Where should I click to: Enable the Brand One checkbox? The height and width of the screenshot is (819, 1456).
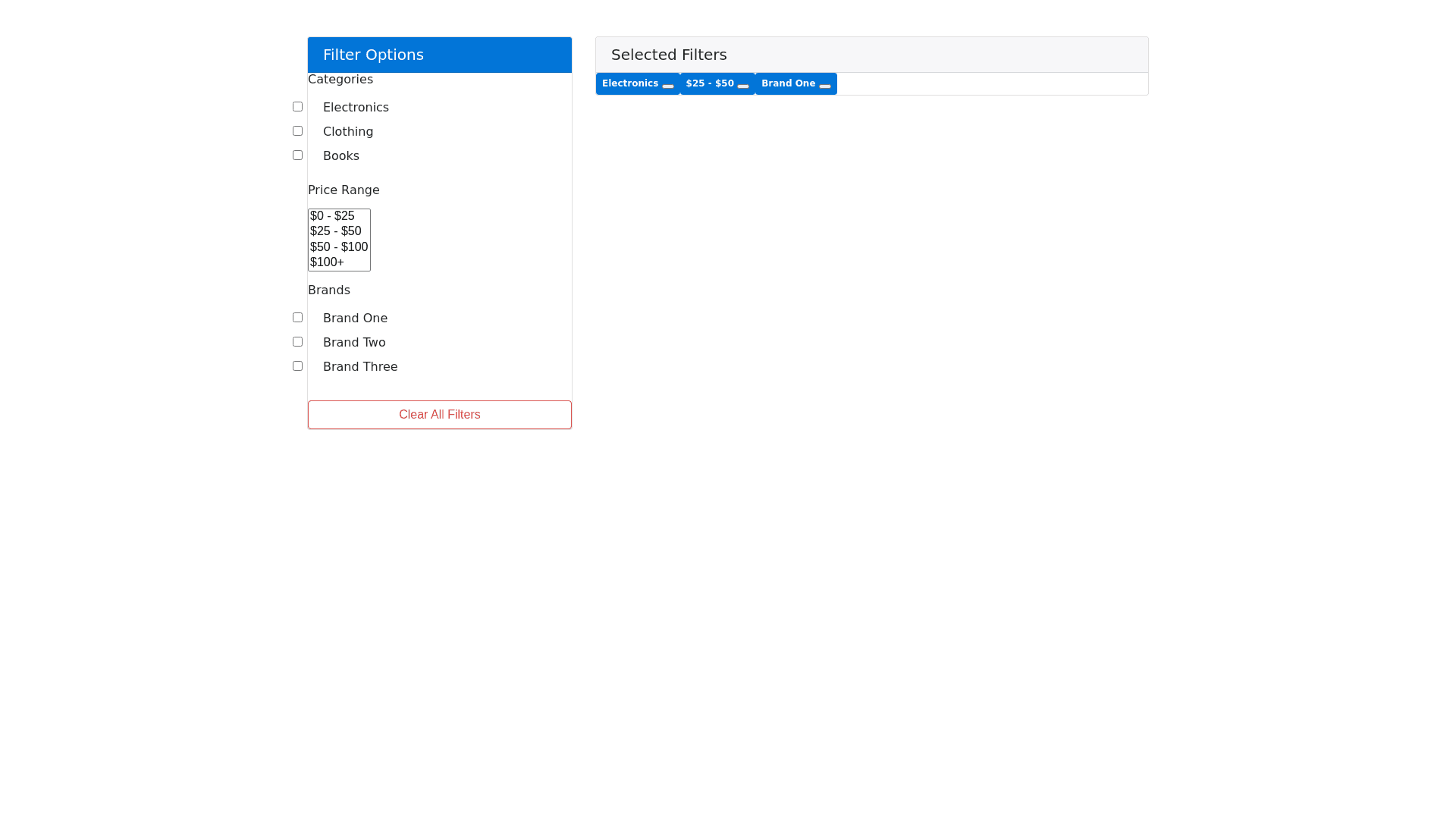(x=297, y=318)
